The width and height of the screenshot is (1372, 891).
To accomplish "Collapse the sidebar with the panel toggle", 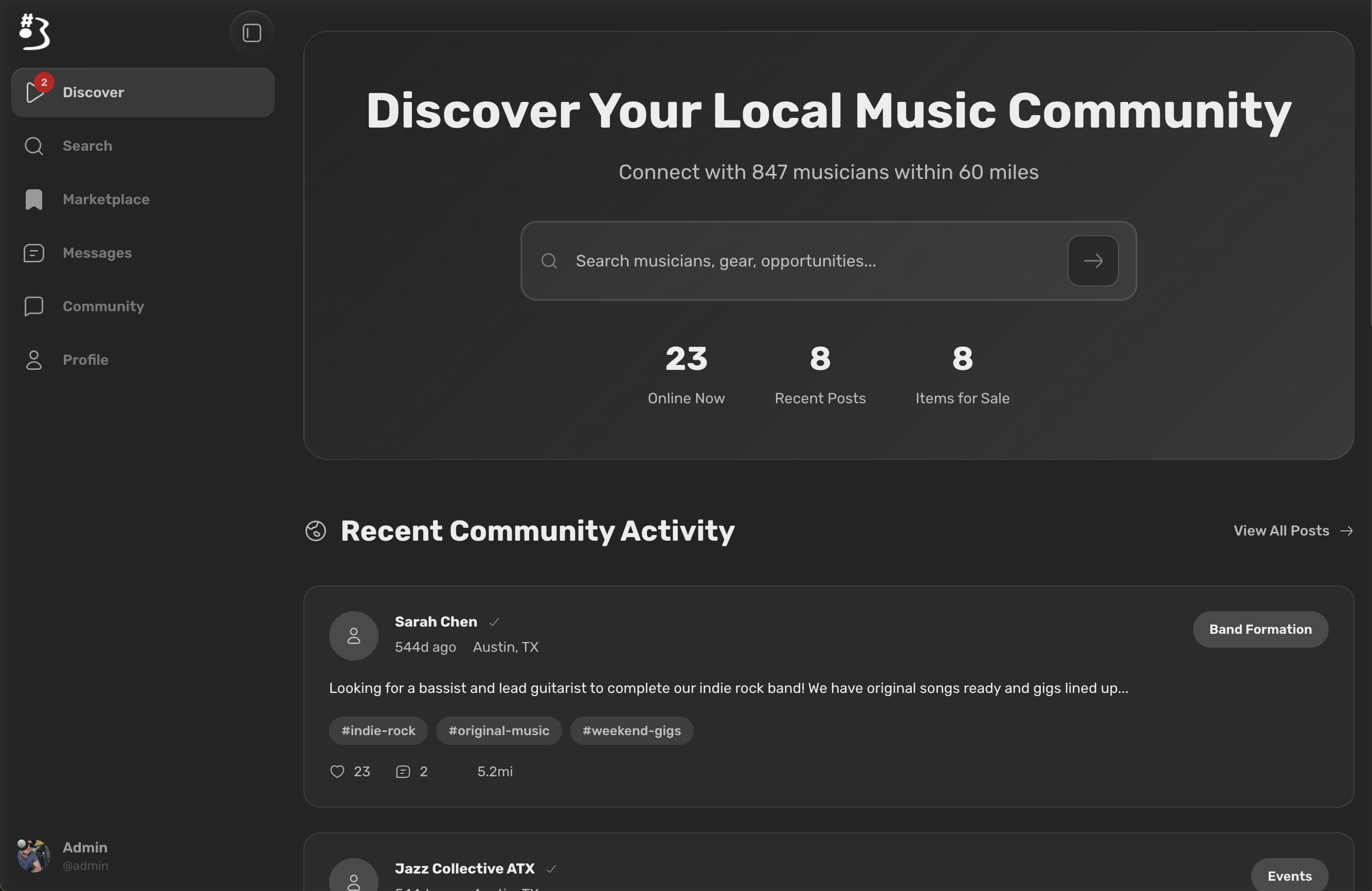I will [251, 33].
